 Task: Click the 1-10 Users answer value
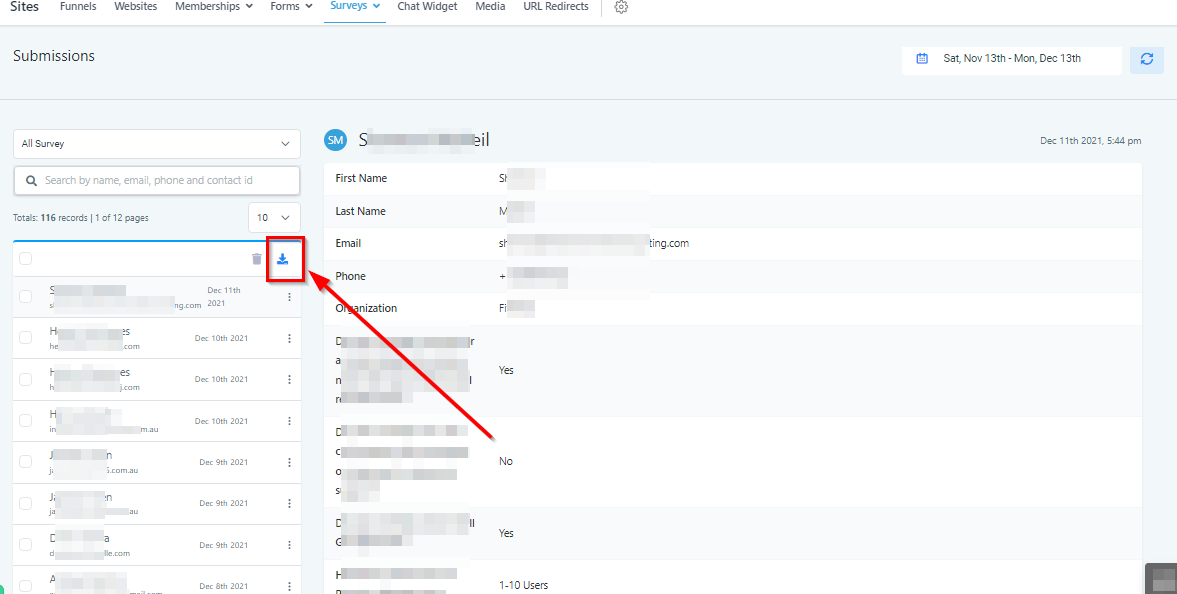click(524, 585)
